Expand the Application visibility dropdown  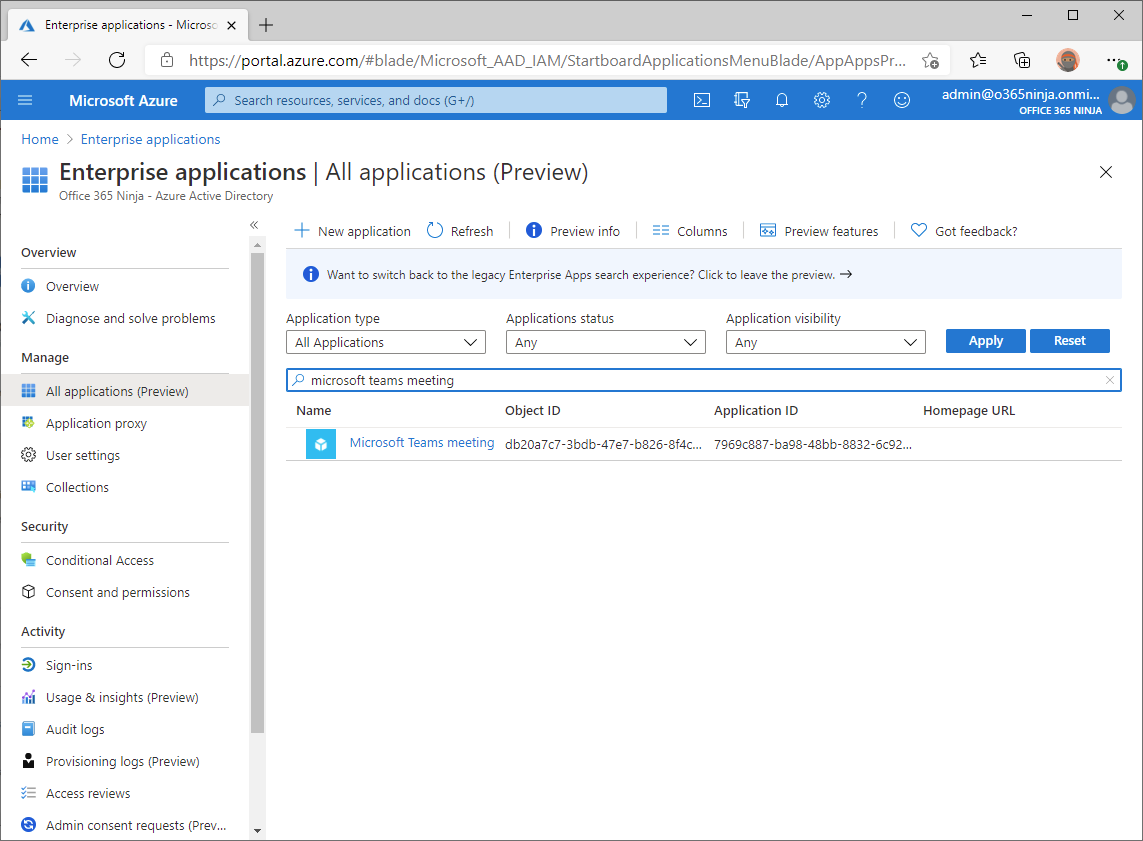point(826,343)
